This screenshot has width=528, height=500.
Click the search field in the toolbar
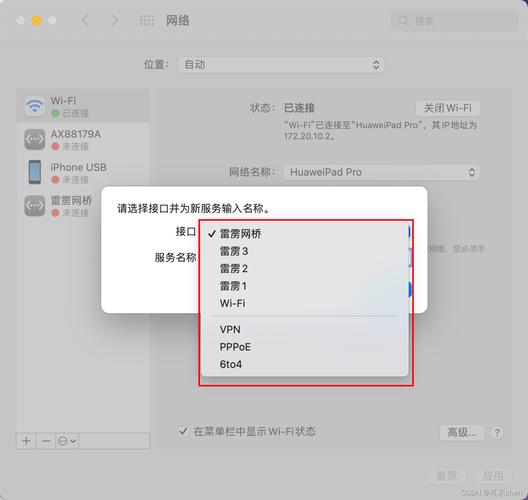[x=454, y=21]
